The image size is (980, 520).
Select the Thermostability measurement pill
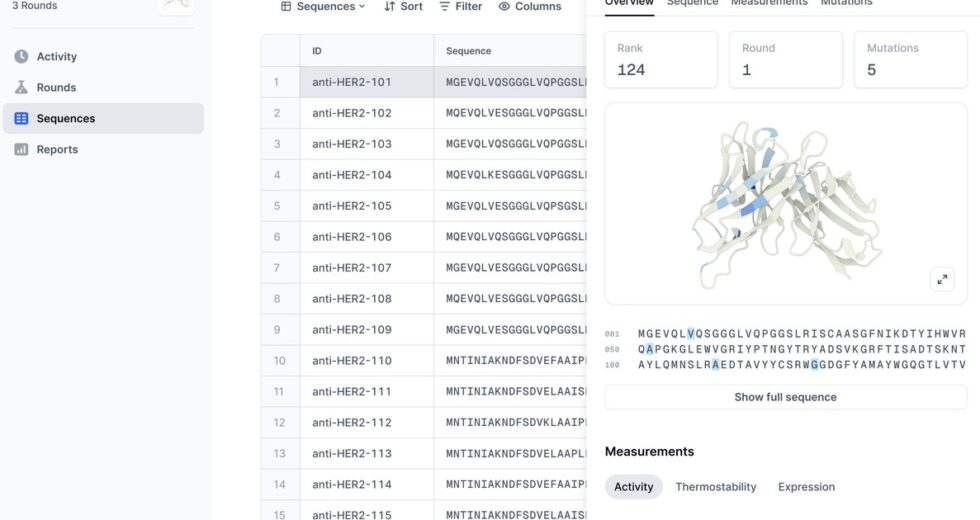tap(716, 487)
